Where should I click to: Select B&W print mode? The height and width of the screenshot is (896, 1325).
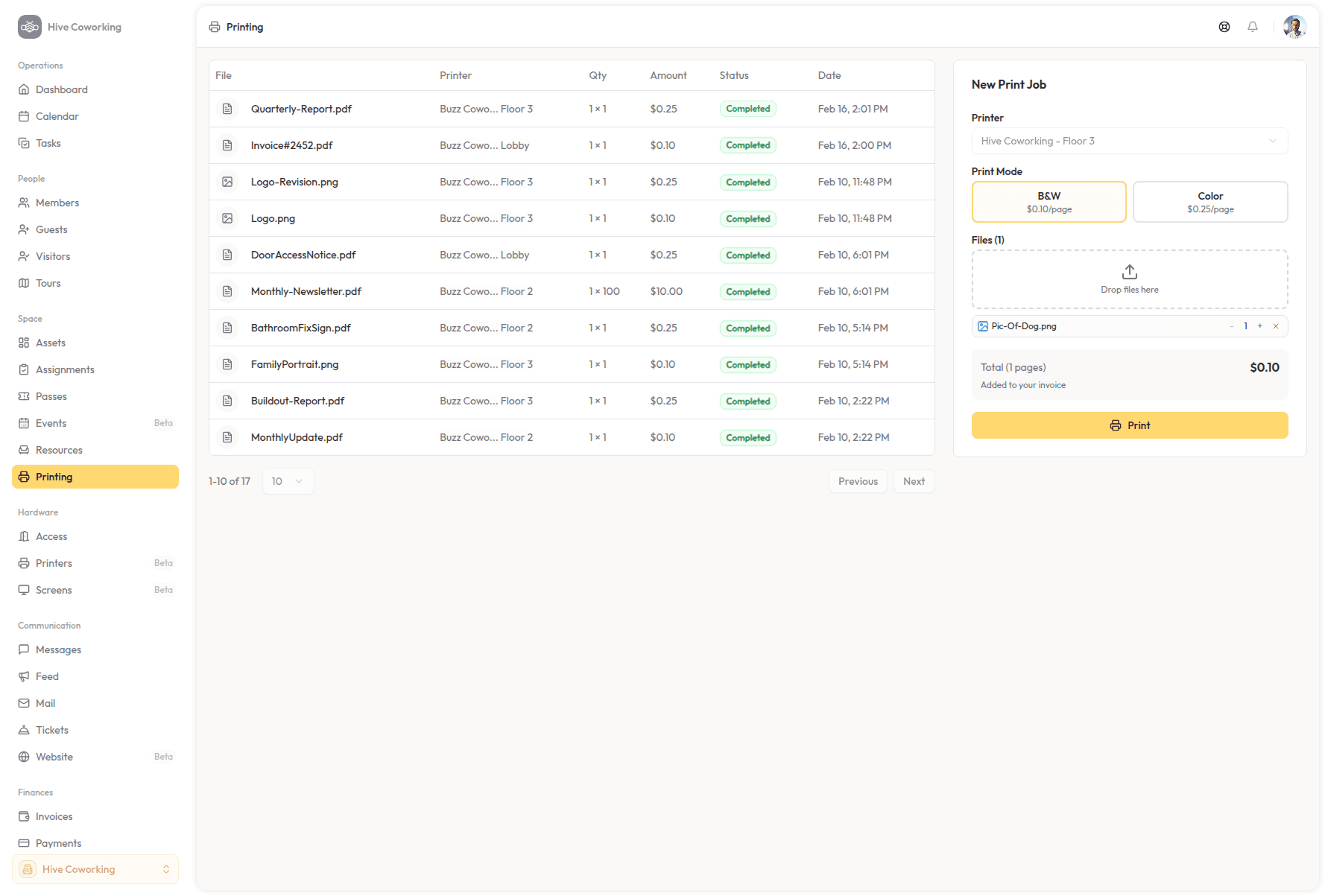[1049, 202]
